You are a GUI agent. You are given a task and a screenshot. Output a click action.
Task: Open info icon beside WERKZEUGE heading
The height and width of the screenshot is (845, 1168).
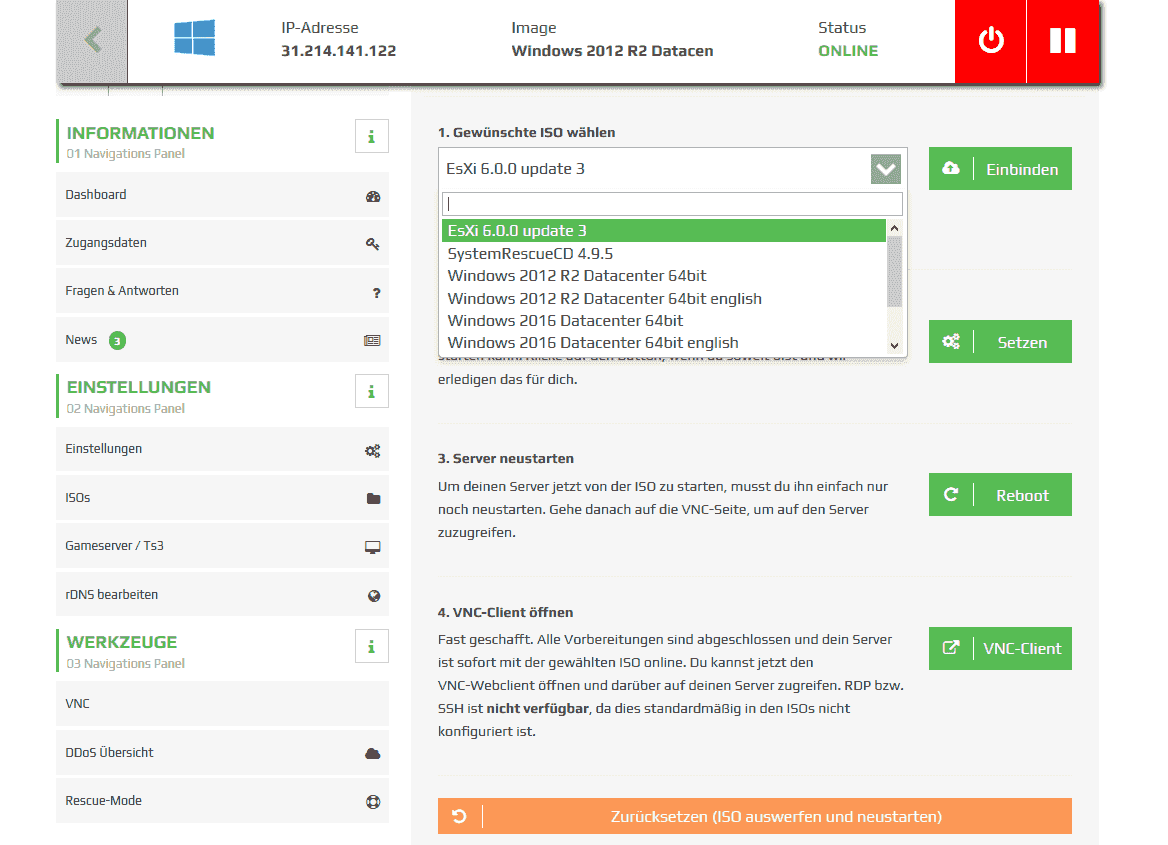tap(372, 647)
